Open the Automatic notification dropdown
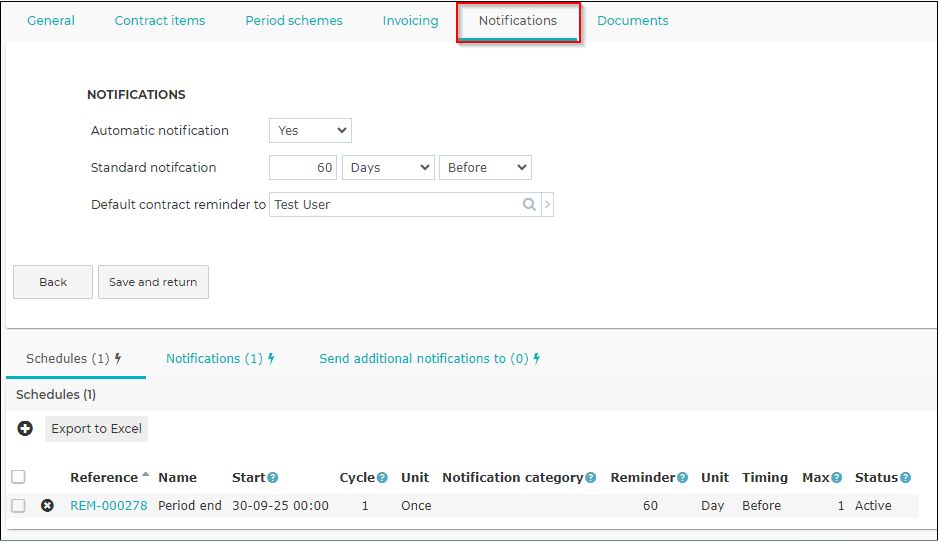The height and width of the screenshot is (543, 938). (x=310, y=130)
